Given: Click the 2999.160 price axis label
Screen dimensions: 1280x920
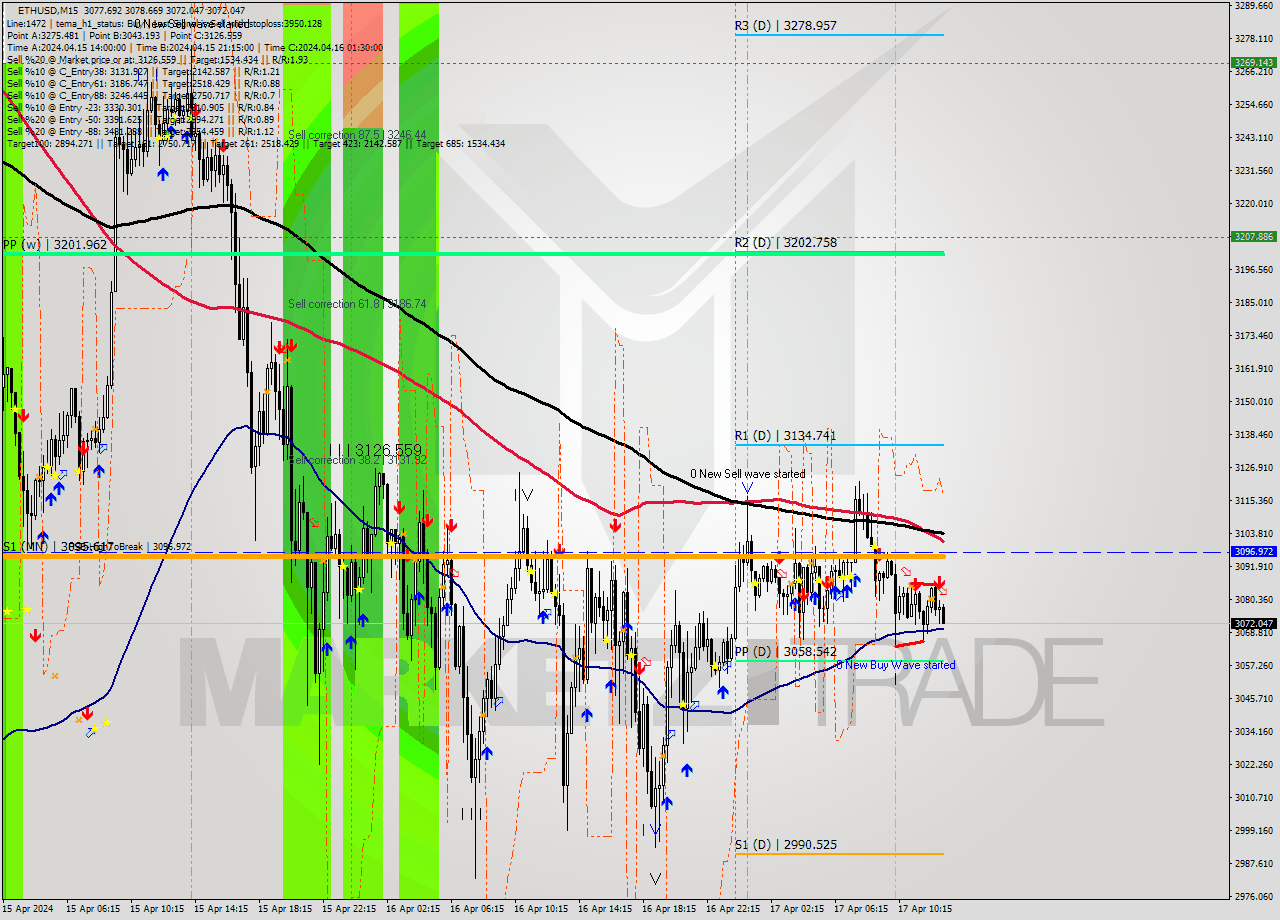Looking at the screenshot, I should pos(1253,830).
